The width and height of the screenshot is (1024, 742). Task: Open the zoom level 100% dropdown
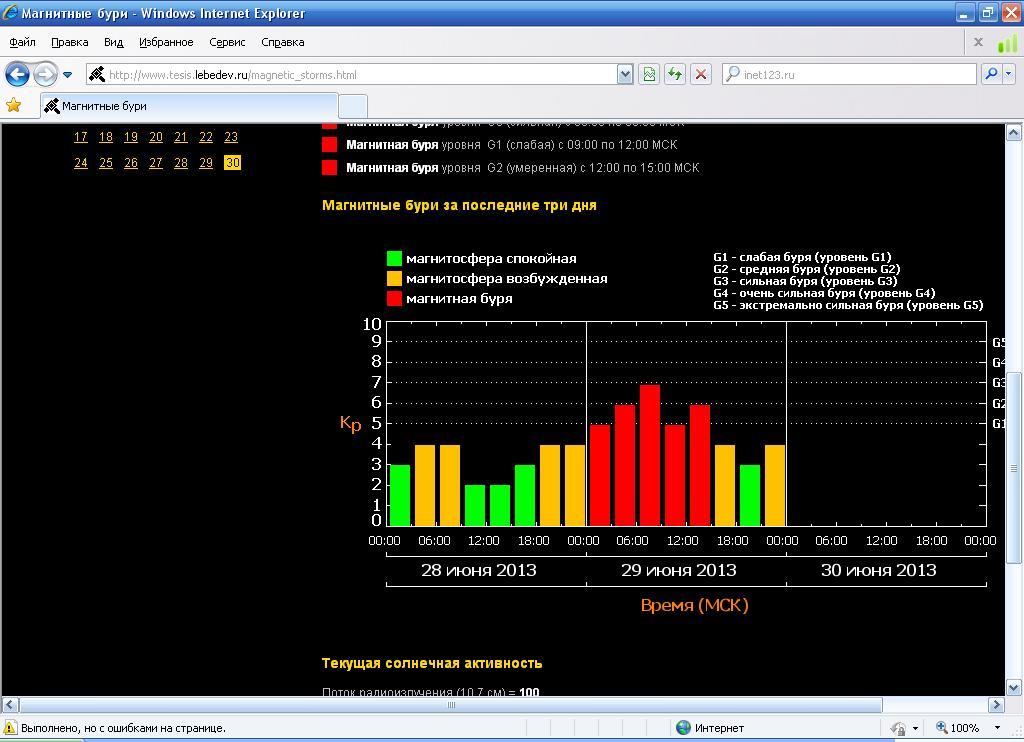coord(997,728)
